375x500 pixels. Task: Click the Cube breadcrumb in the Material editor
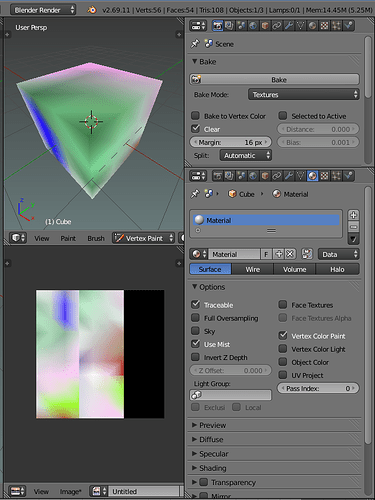point(241,194)
